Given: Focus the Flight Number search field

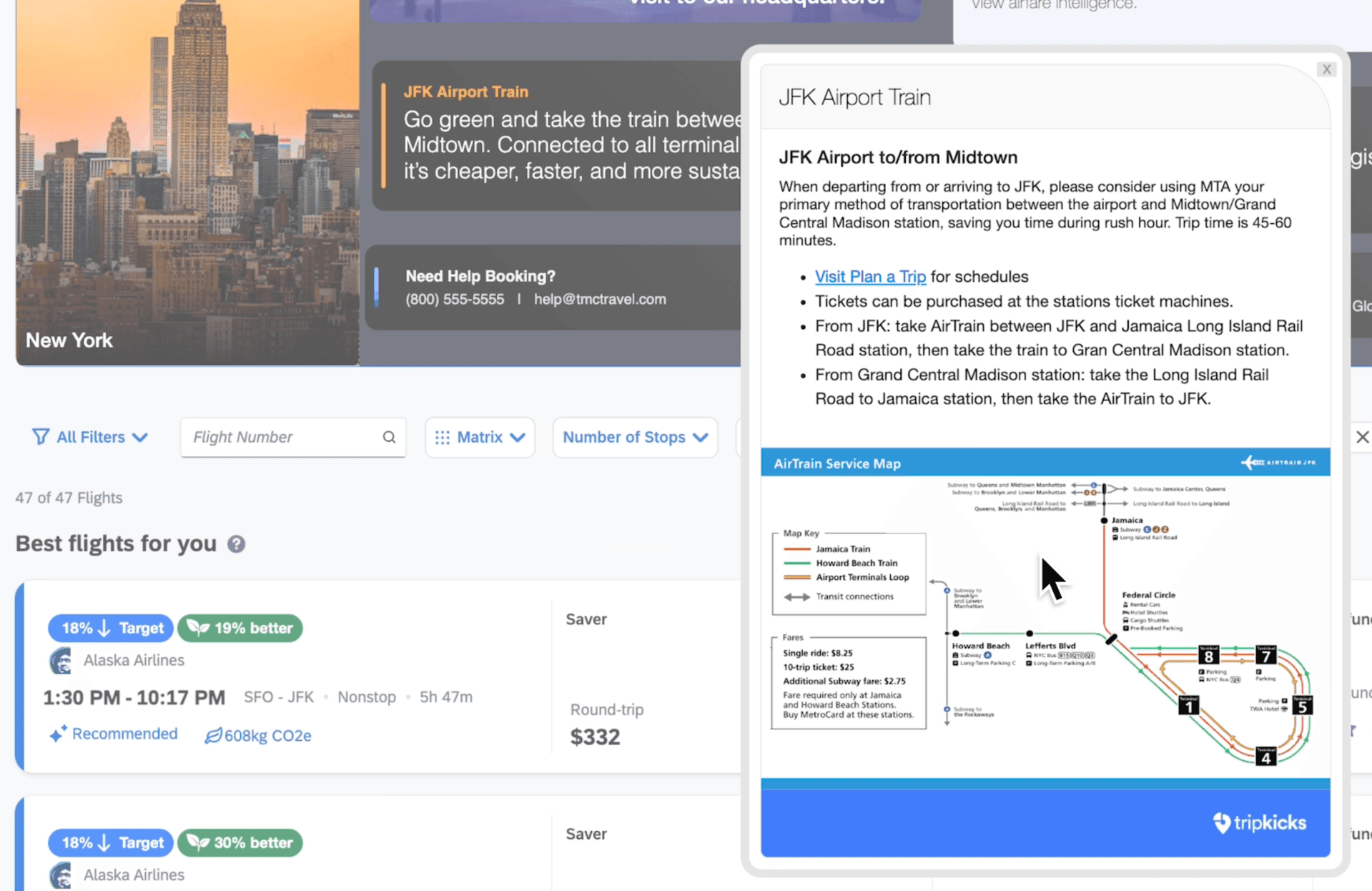Looking at the screenshot, I should coord(293,437).
